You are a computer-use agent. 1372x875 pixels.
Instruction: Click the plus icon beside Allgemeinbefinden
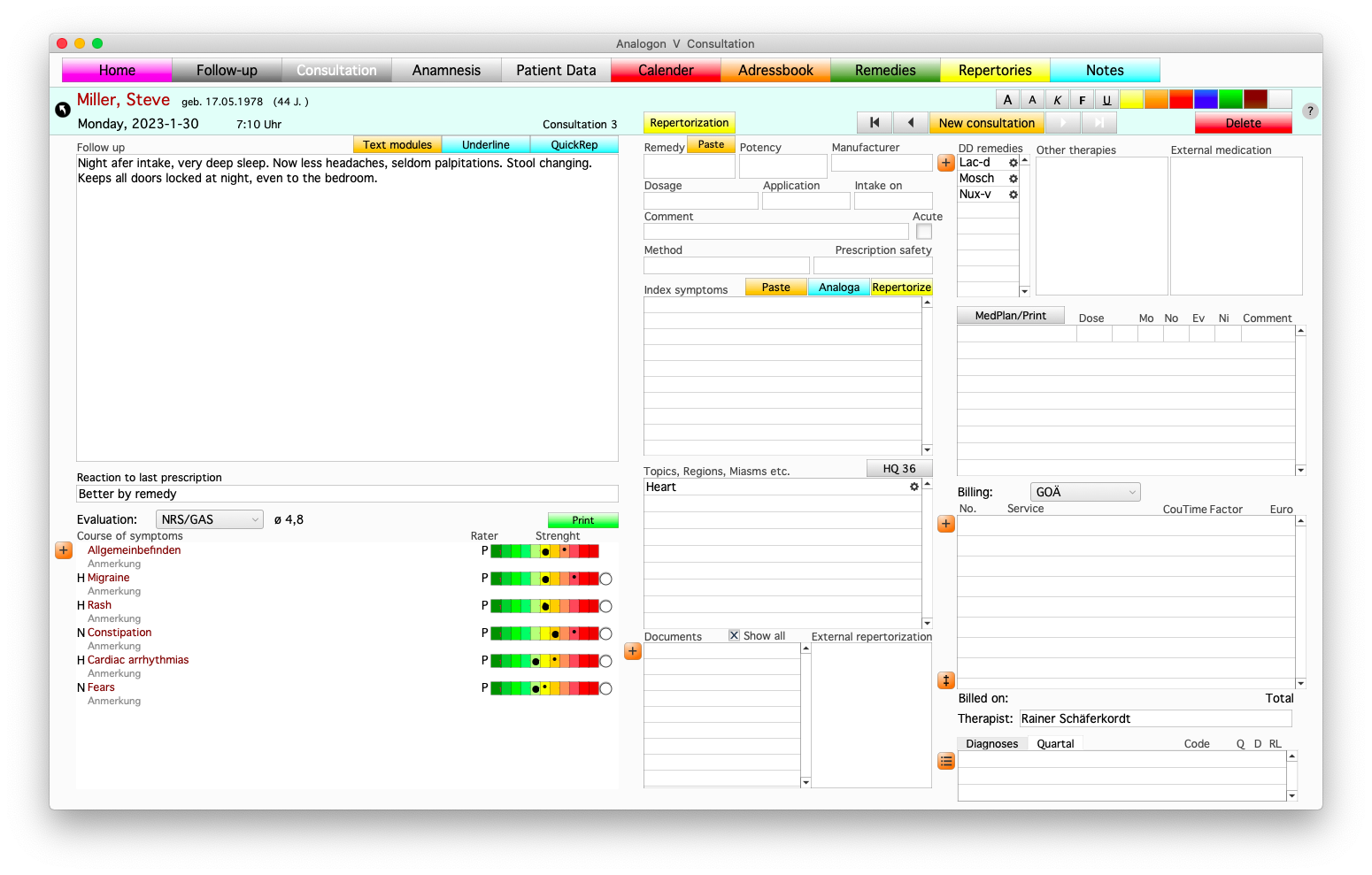point(64,550)
